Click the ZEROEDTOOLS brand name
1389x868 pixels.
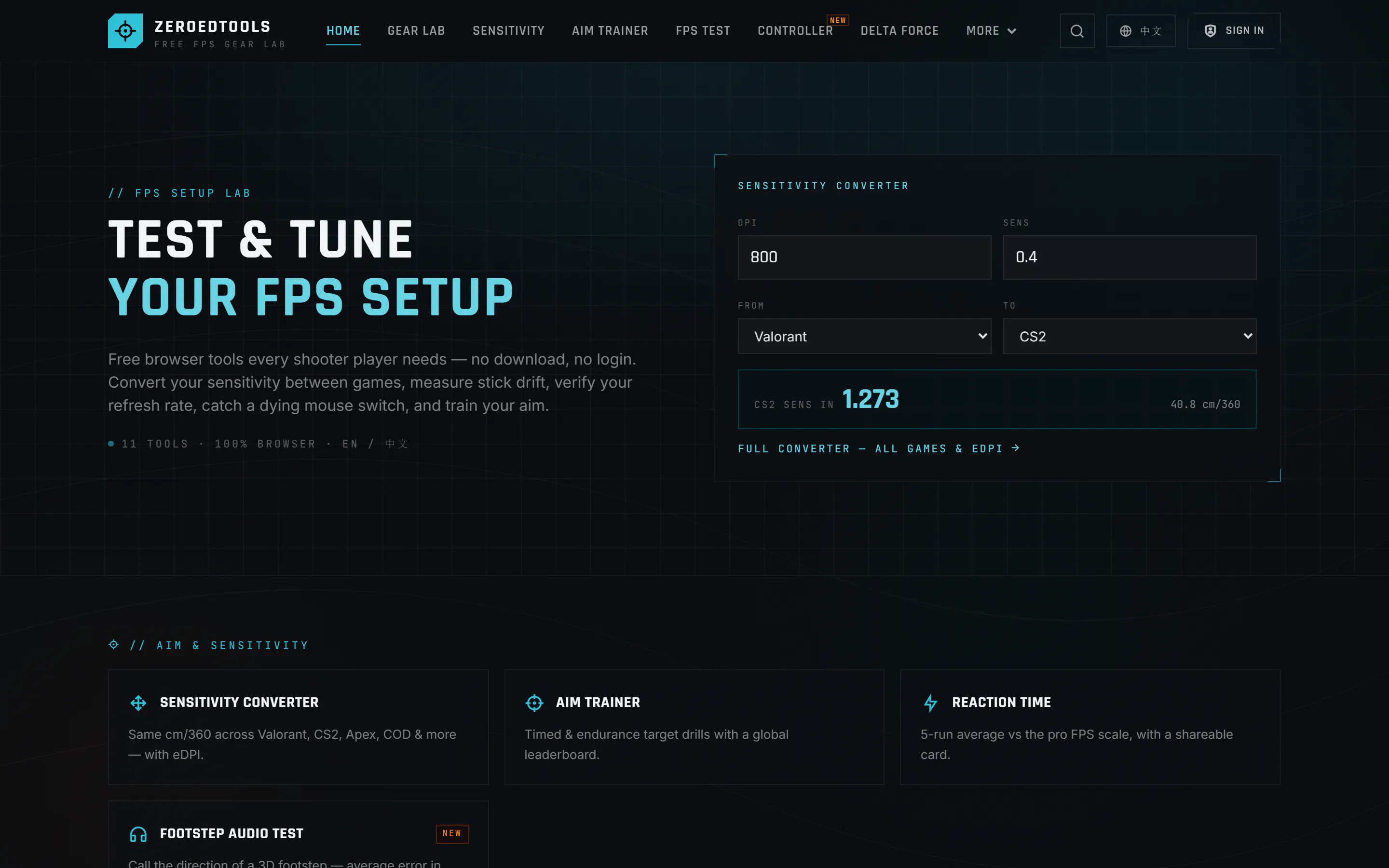tap(212, 27)
